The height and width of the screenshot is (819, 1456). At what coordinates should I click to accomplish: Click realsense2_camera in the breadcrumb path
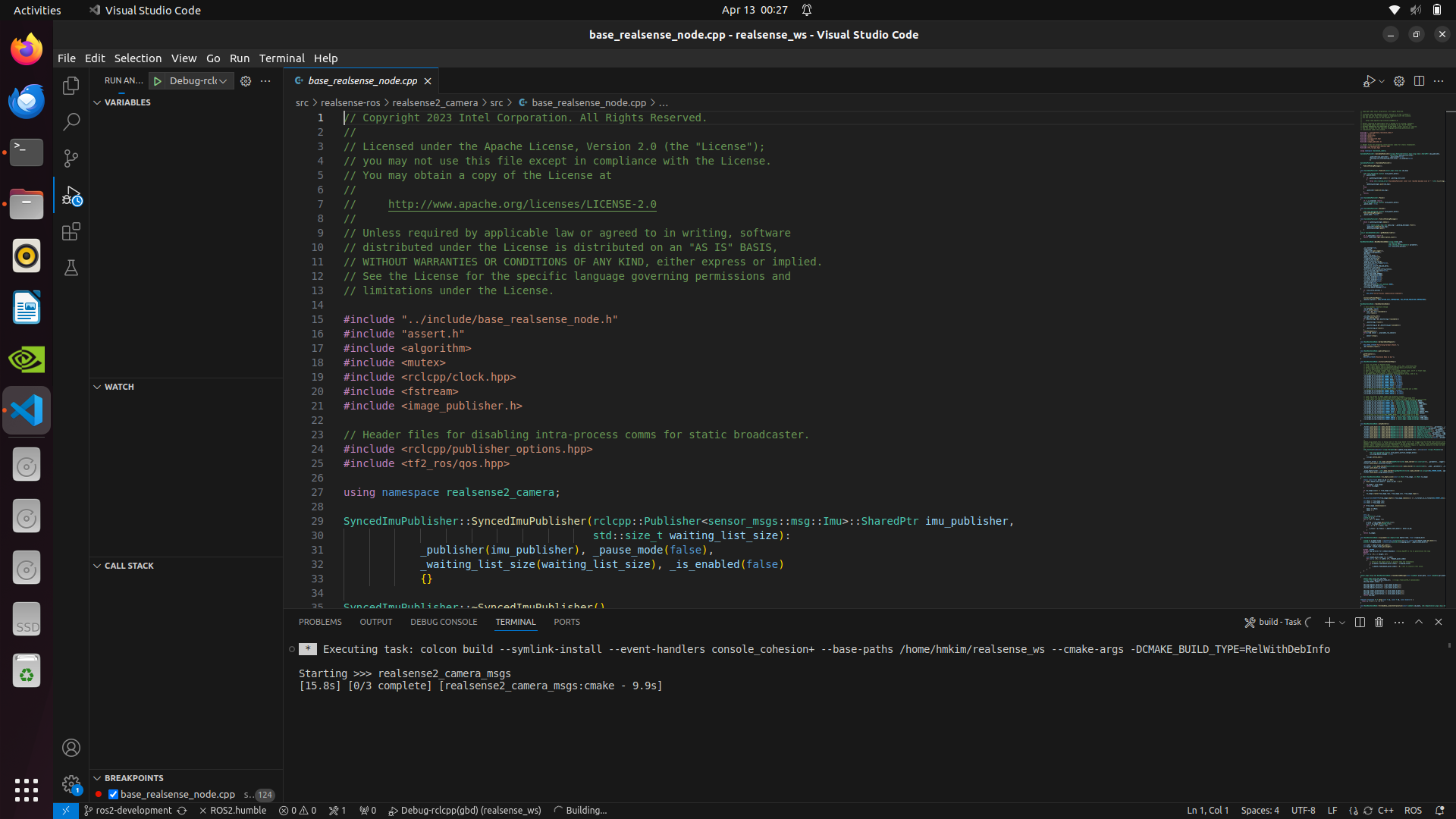click(435, 103)
